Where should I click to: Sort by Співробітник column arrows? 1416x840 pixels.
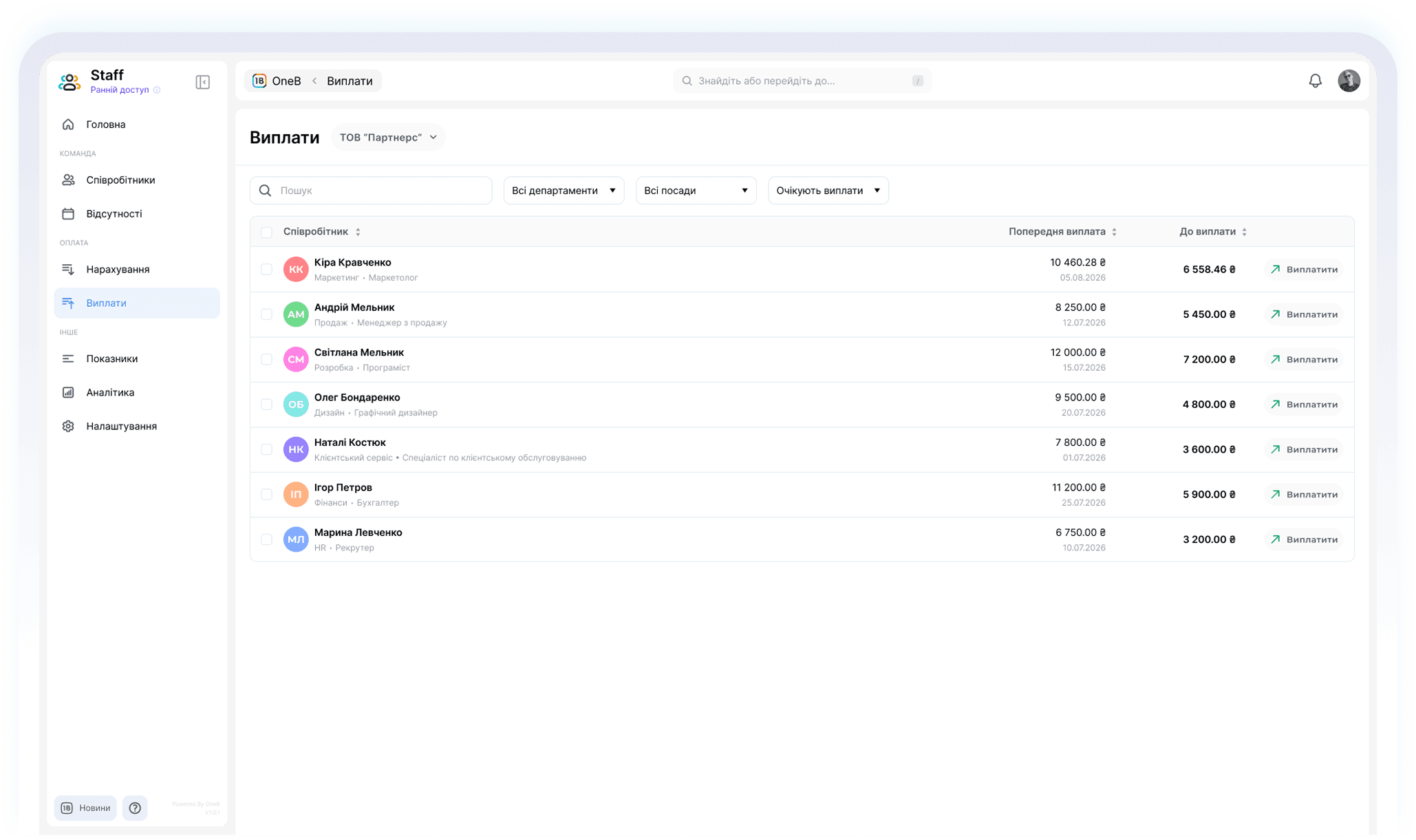[358, 232]
